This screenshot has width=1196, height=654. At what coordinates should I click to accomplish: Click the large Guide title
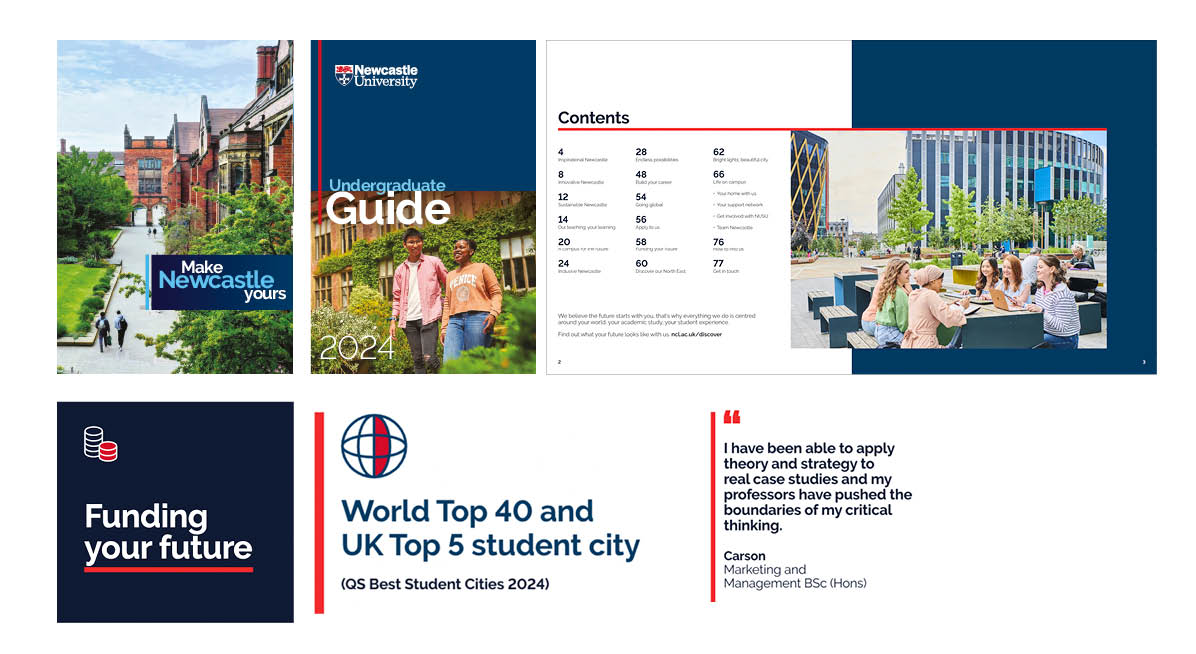pyautogui.click(x=388, y=209)
